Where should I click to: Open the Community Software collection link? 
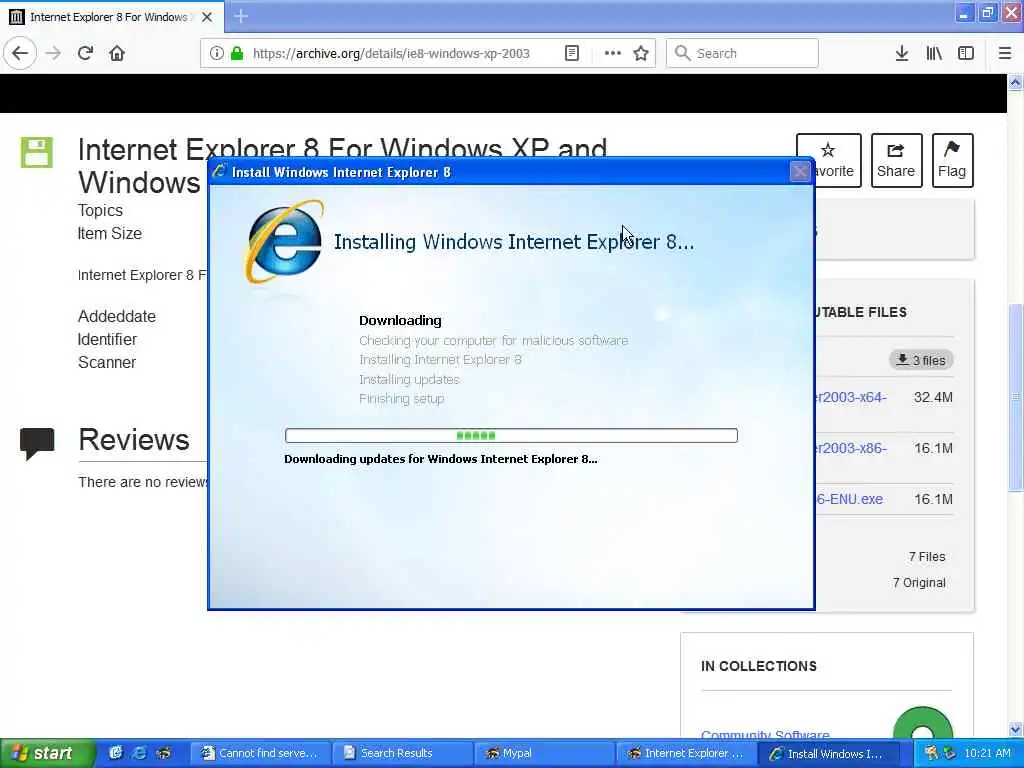[x=765, y=735]
